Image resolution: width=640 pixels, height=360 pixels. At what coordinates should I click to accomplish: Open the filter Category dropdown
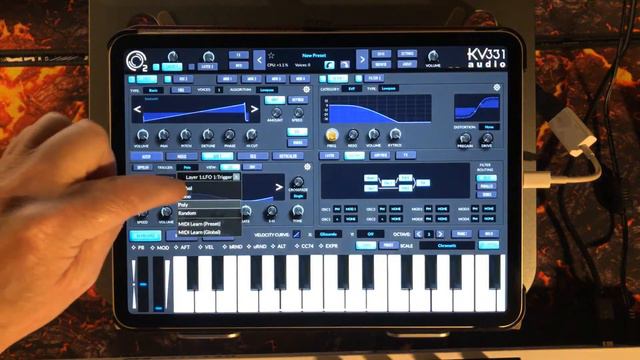(x=352, y=89)
